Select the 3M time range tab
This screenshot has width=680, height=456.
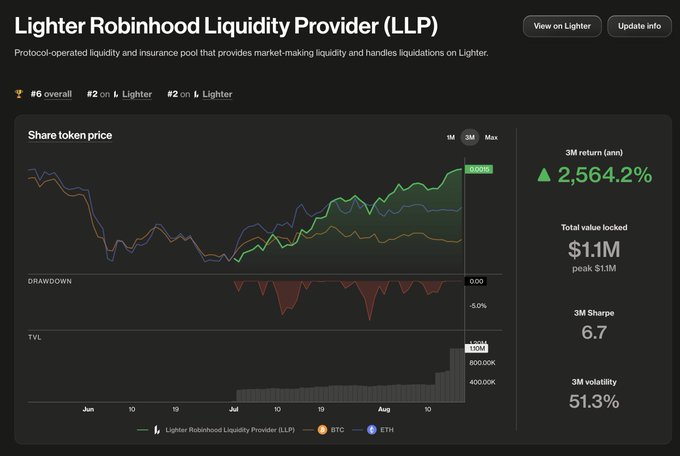pyautogui.click(x=470, y=138)
